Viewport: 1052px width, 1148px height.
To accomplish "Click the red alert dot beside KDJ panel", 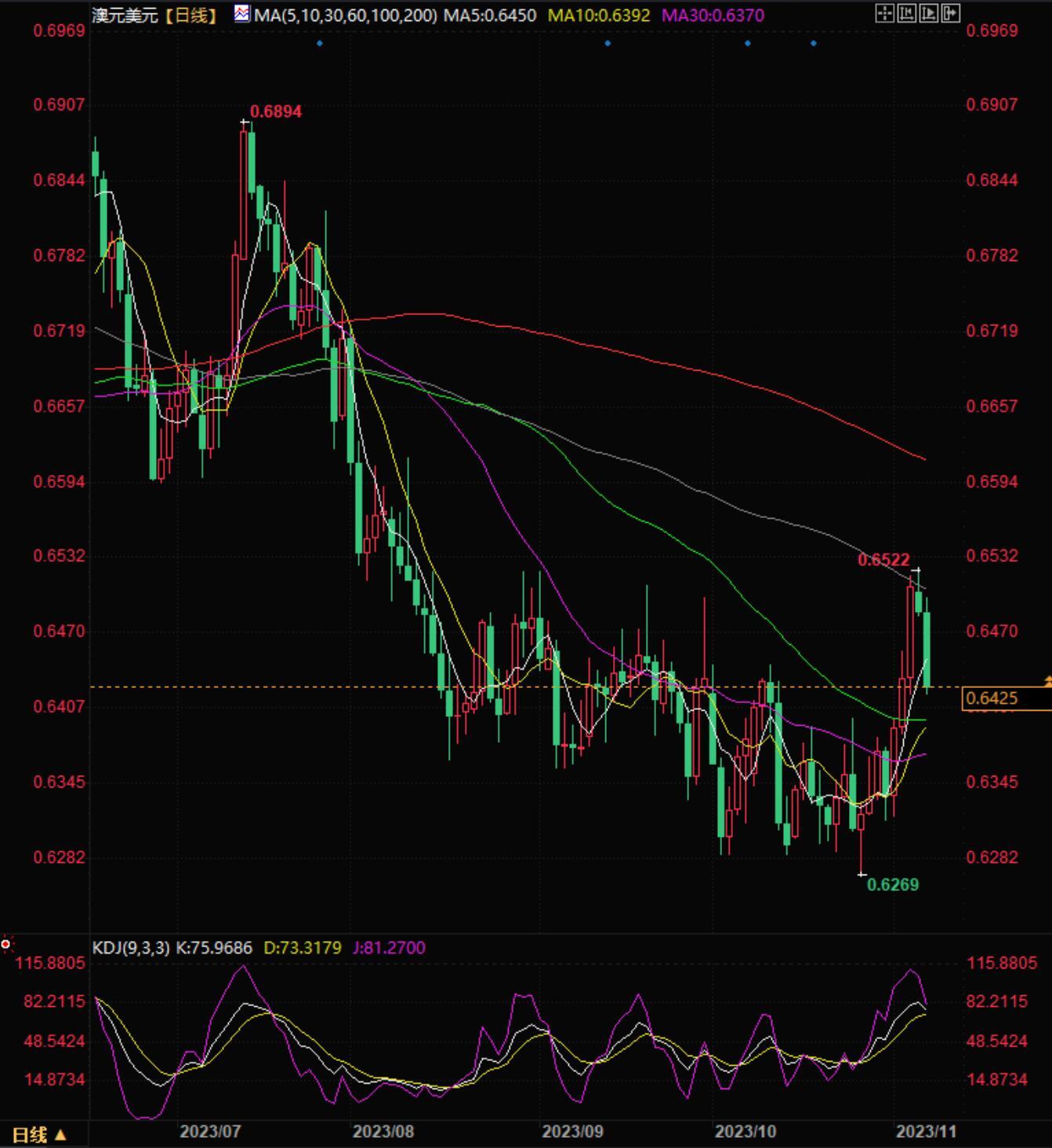I will (6, 944).
